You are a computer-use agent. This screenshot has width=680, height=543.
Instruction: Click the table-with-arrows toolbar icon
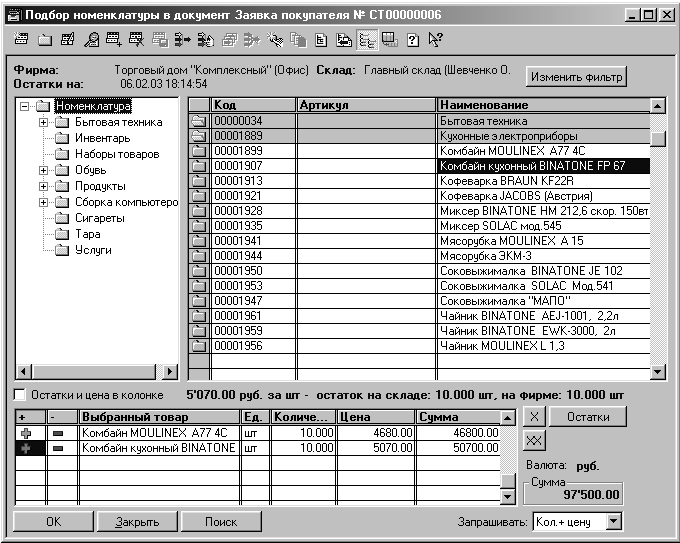click(390, 40)
